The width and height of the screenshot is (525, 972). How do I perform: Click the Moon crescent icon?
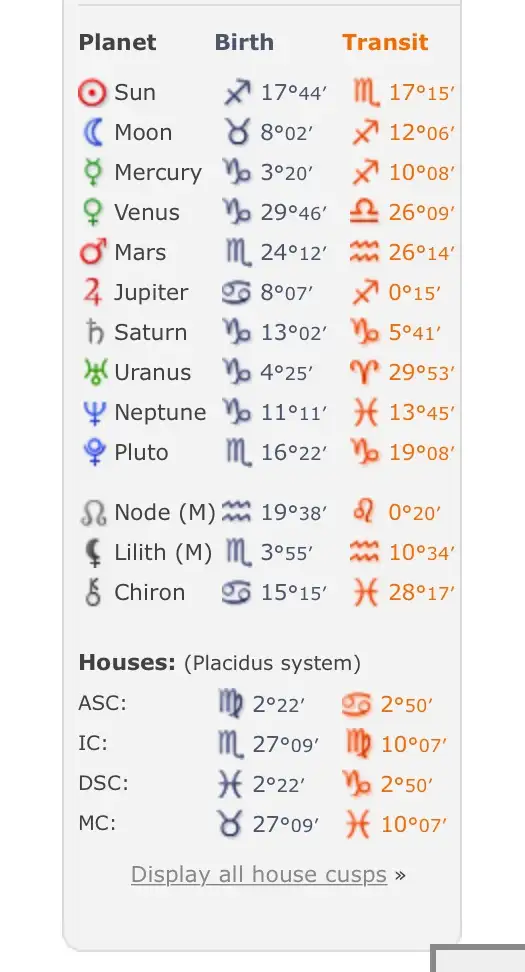93,133
